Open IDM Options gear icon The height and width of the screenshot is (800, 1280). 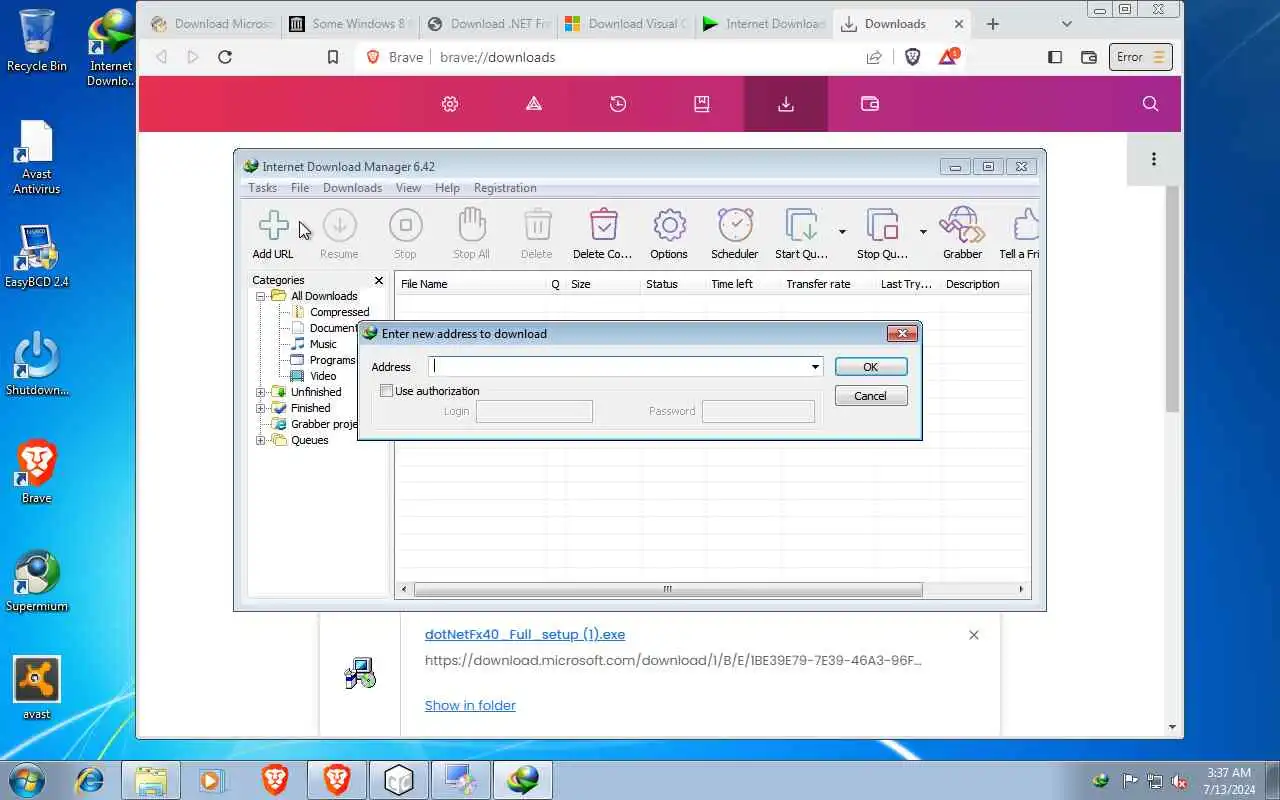669,226
